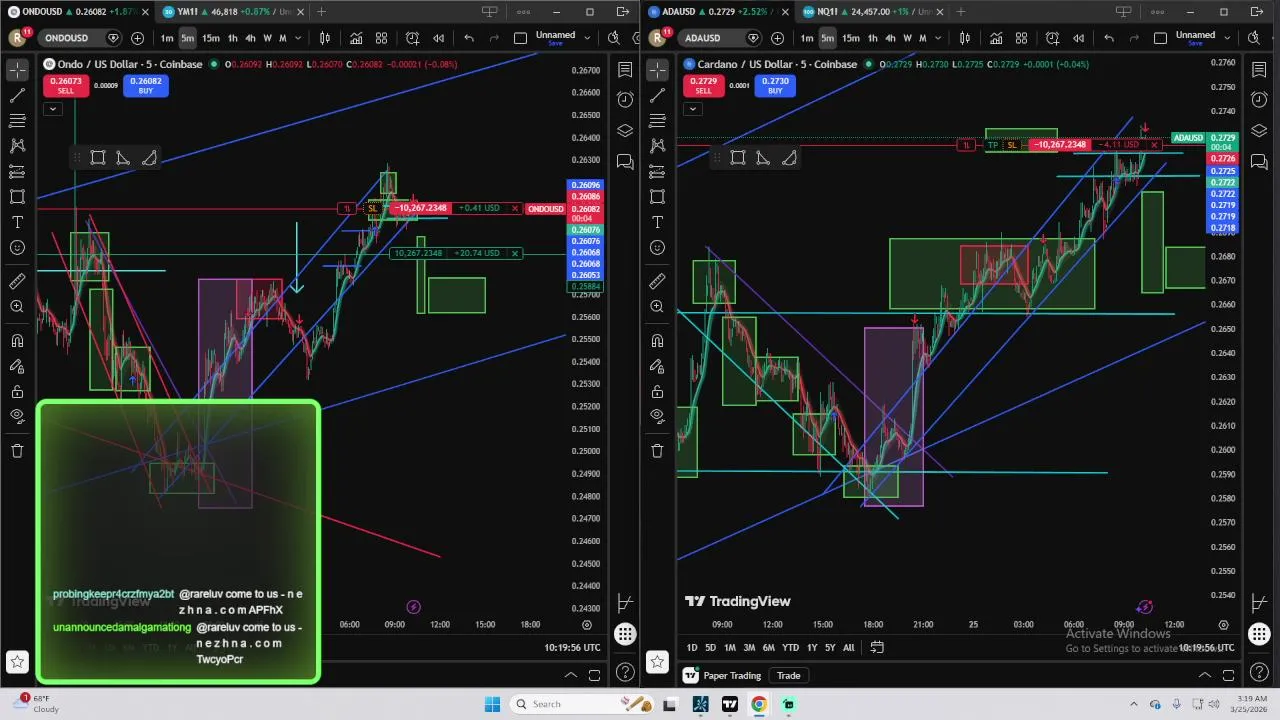Expand timeframe dropdown in Ondo window
This screenshot has height=720, width=1280.
pyautogui.click(x=297, y=38)
